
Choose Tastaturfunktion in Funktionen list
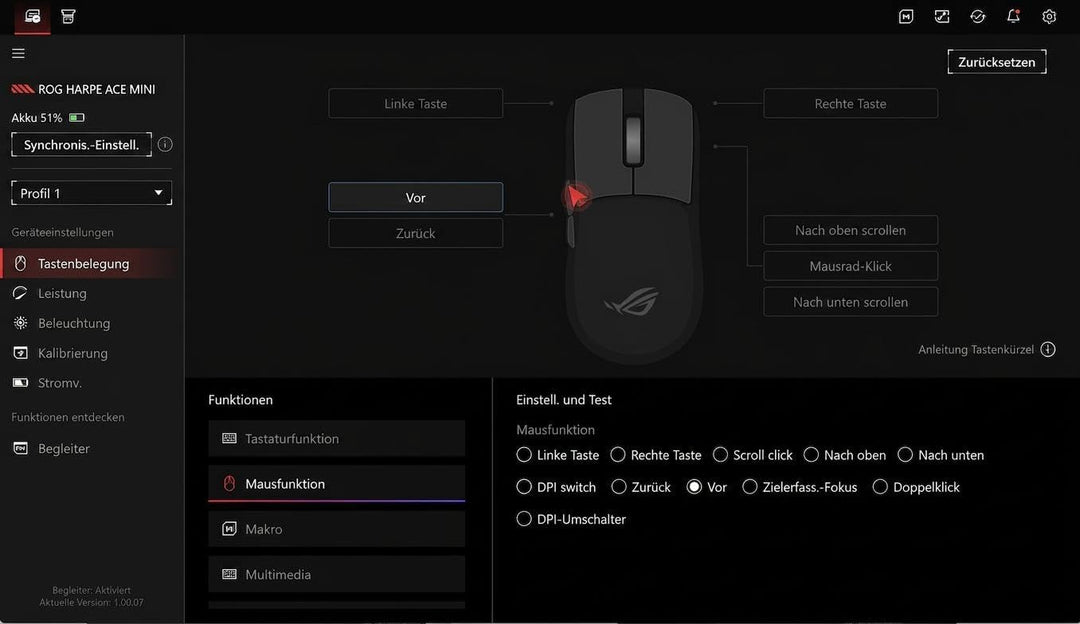coord(336,438)
